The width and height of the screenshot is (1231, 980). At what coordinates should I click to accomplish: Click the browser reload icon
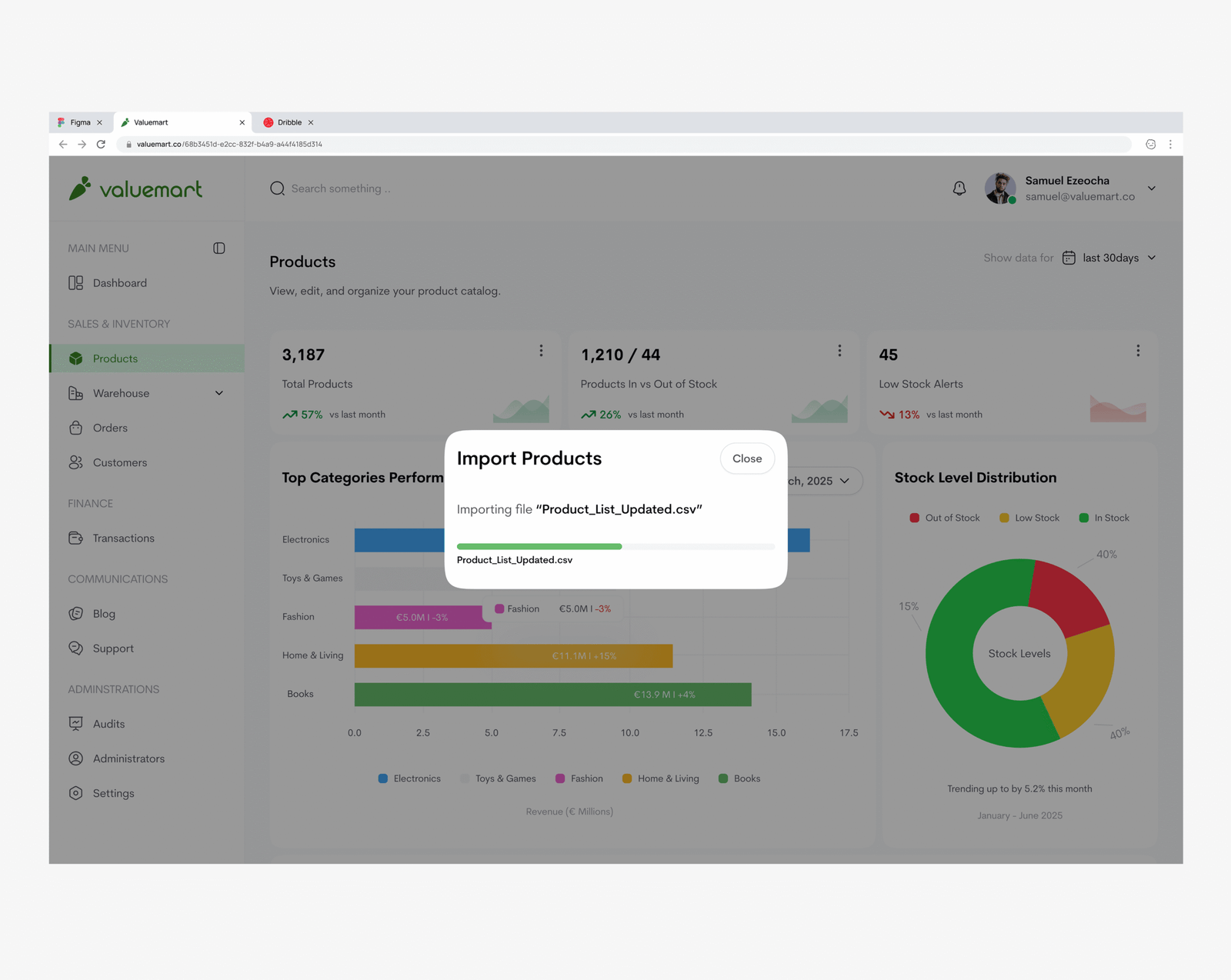click(101, 145)
